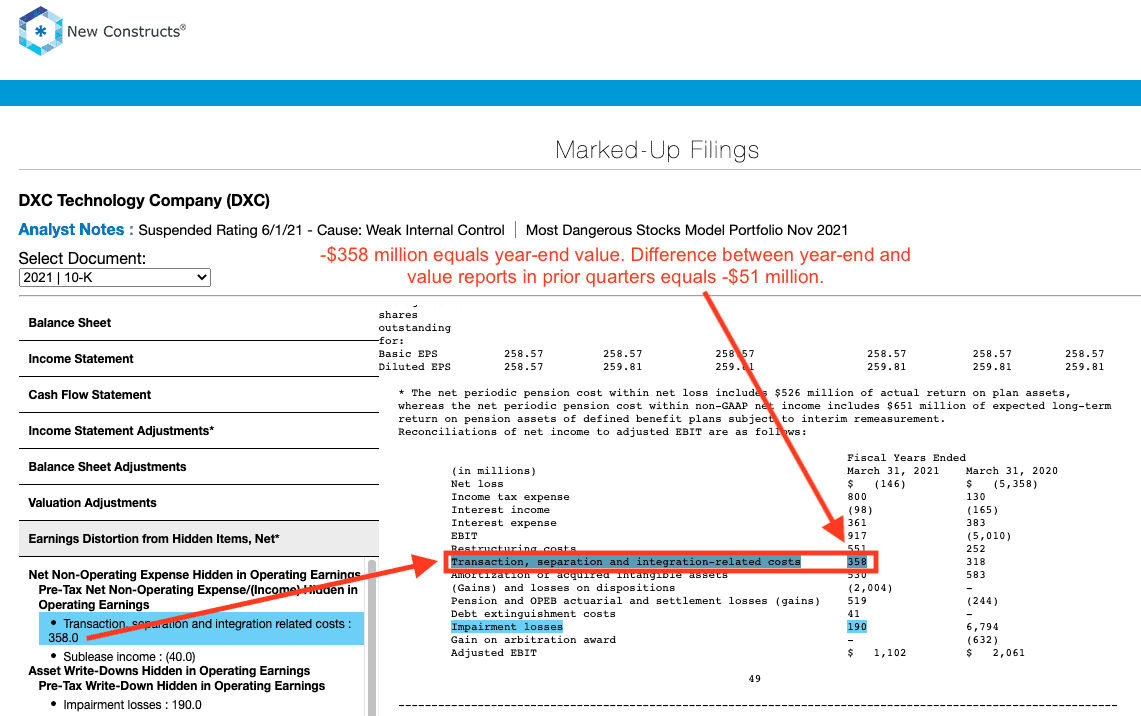Click the New Constructs hexagon logo icon
The height and width of the screenshot is (716, 1141).
click(41, 31)
